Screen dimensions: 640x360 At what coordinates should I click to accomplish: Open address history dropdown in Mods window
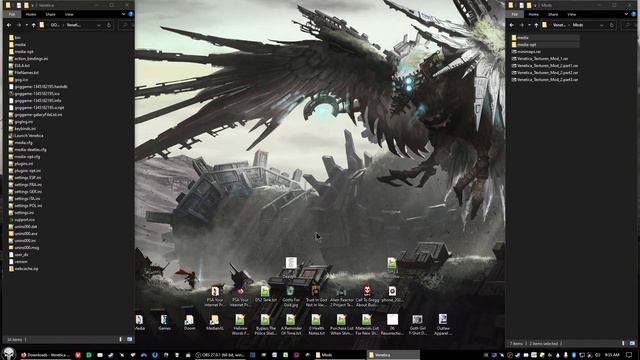[602, 25]
